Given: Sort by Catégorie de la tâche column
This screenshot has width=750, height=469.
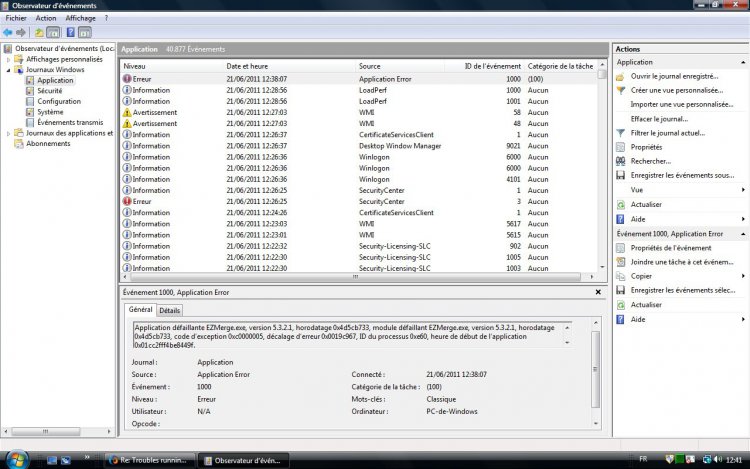Looking at the screenshot, I should tap(561, 66).
